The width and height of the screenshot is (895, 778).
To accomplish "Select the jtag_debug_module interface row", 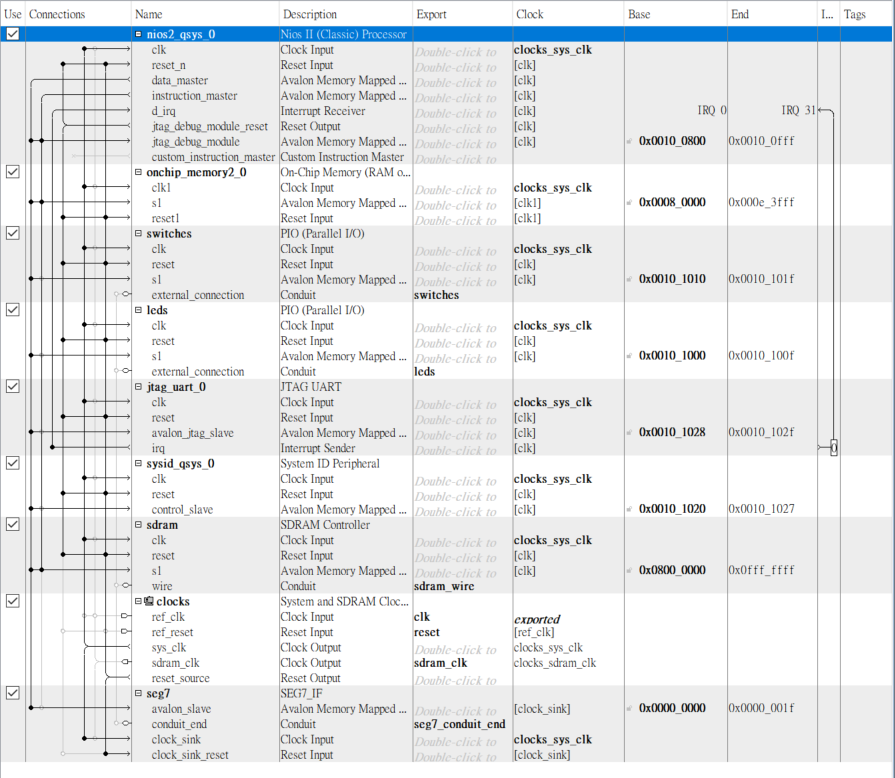I will click(x=195, y=142).
